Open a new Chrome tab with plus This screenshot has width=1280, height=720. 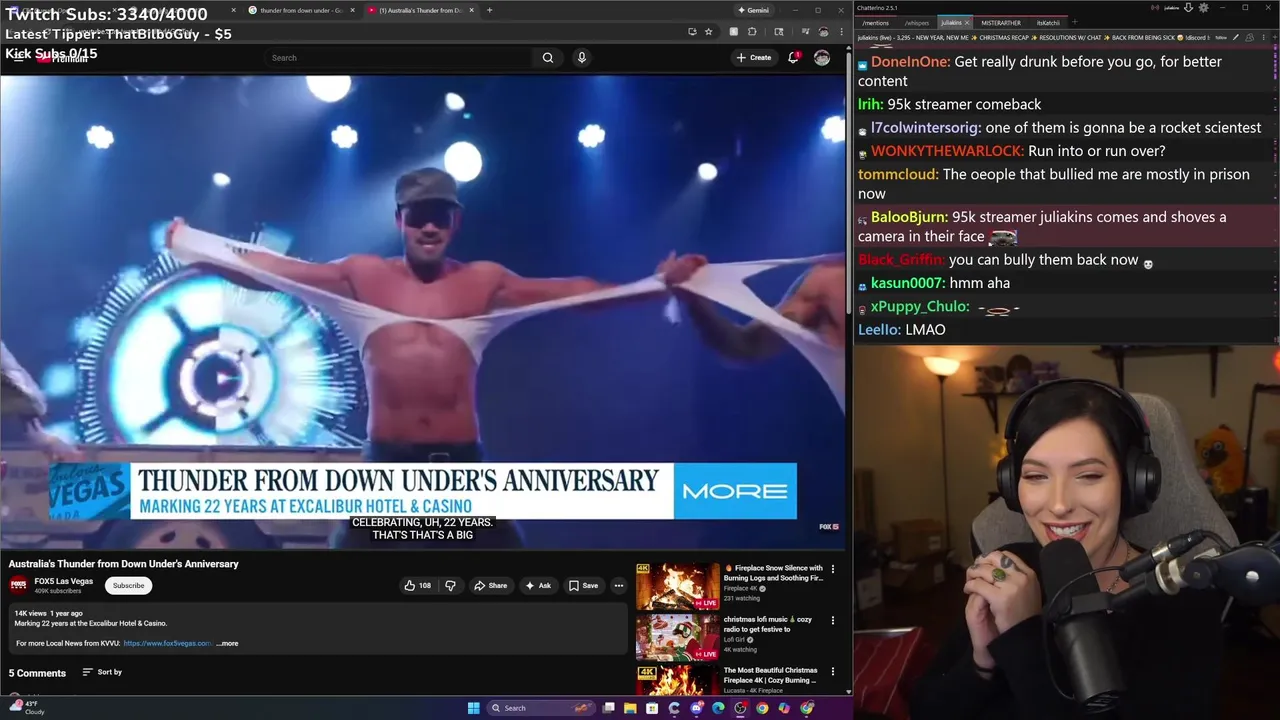[489, 10]
